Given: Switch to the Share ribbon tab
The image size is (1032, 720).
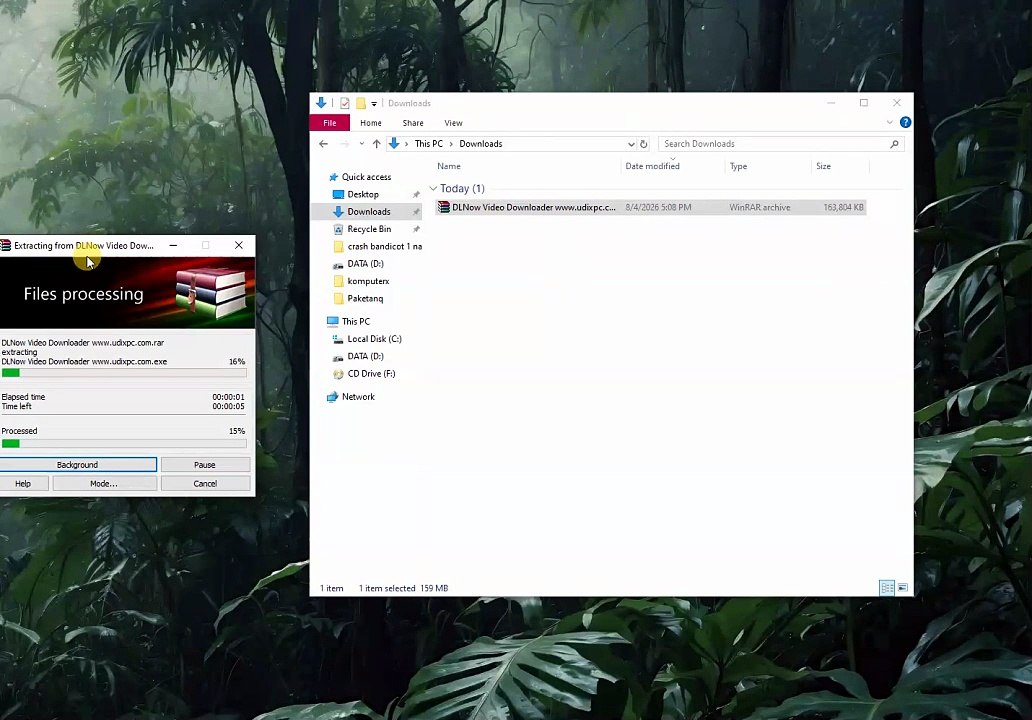Looking at the screenshot, I should [413, 123].
